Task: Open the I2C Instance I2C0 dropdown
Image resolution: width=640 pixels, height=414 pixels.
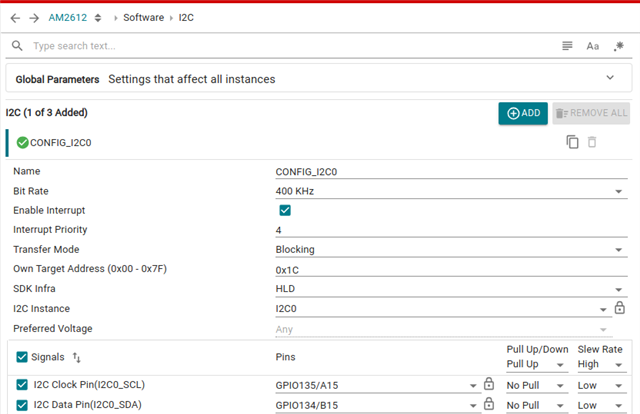Action: coord(443,309)
